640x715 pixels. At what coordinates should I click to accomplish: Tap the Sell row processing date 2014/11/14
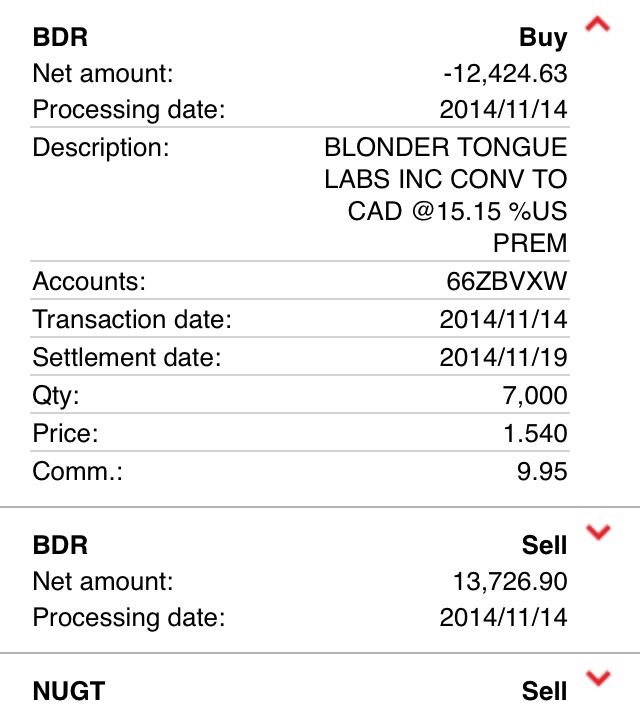(x=503, y=617)
